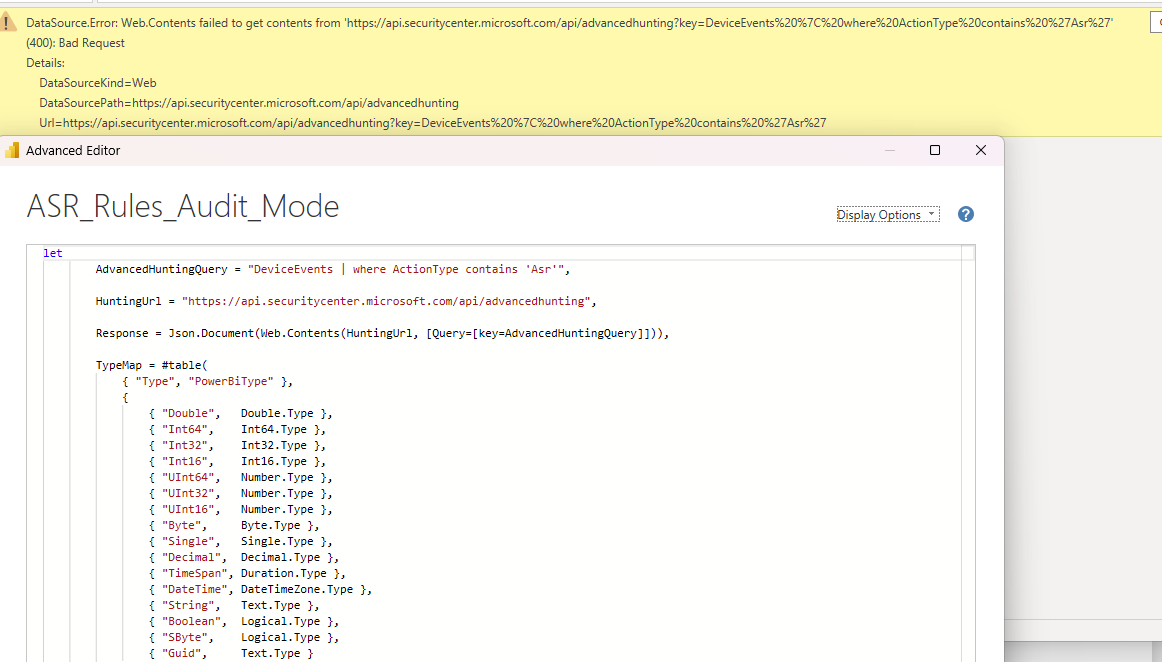The image size is (1162, 662).
Task: Click the Details: label in the error banner
Action: (x=45, y=63)
